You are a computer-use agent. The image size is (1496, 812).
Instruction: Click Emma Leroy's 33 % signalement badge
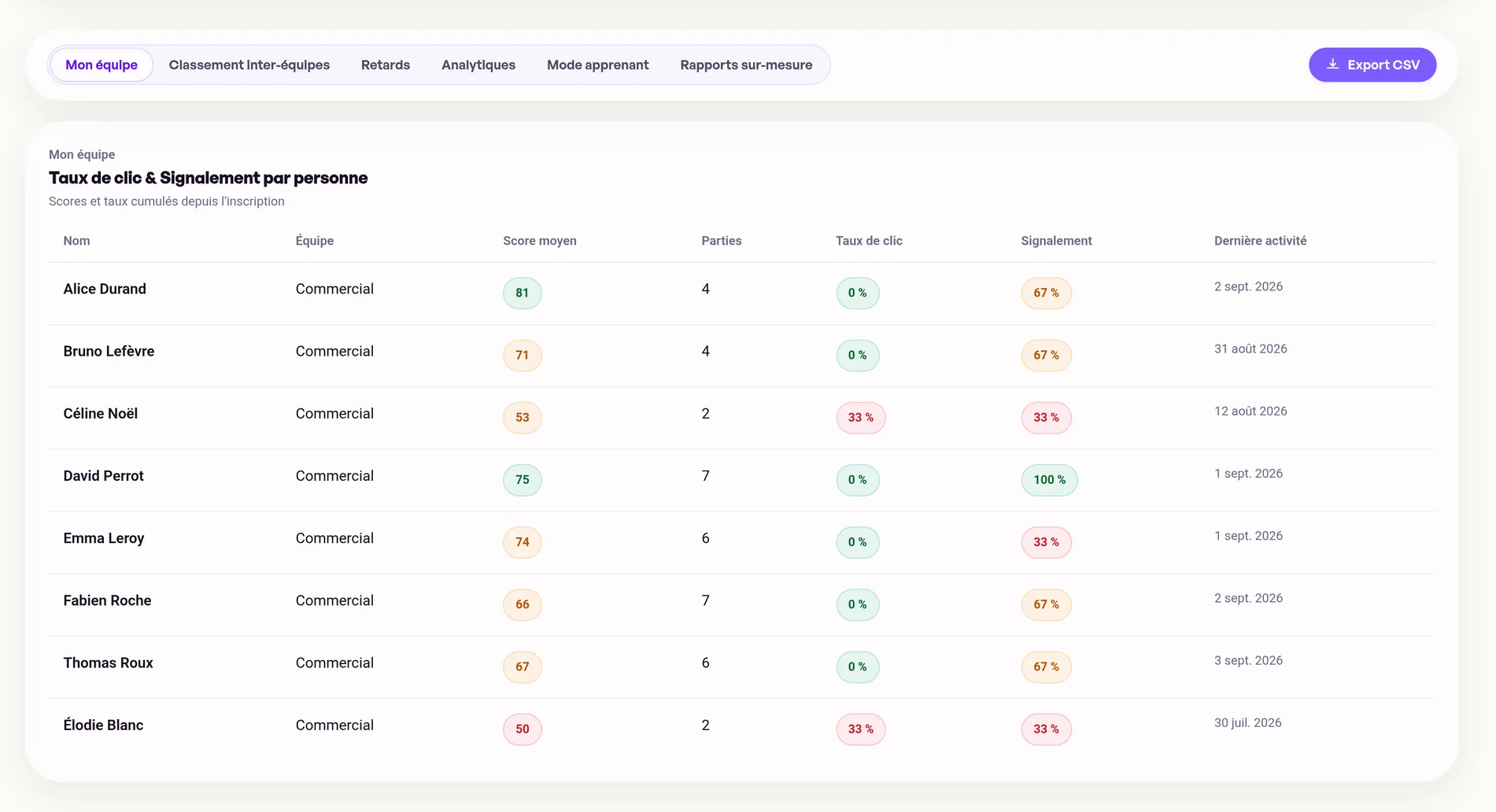(x=1047, y=542)
